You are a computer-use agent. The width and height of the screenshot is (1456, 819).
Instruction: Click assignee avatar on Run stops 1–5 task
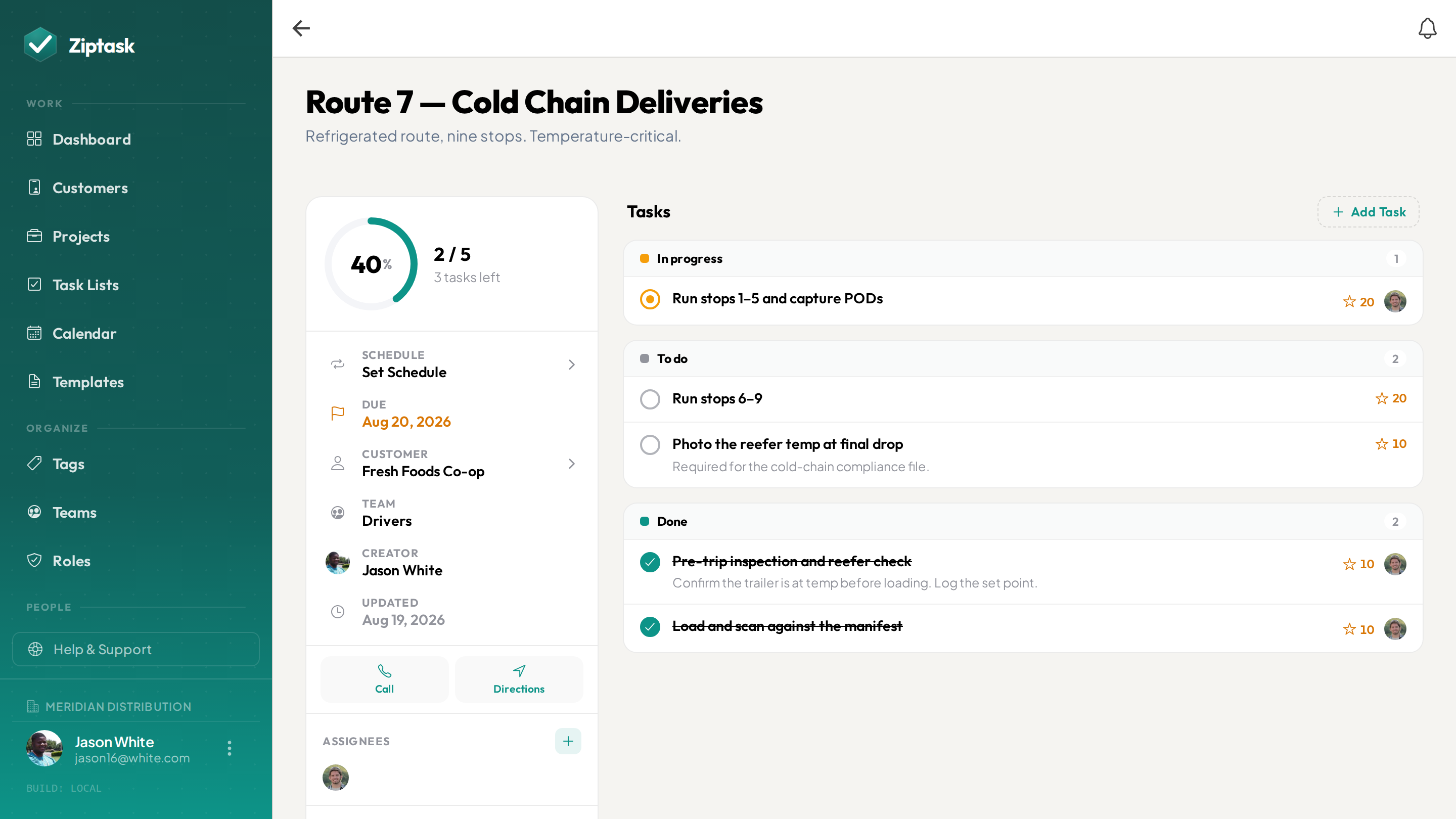pos(1395,301)
